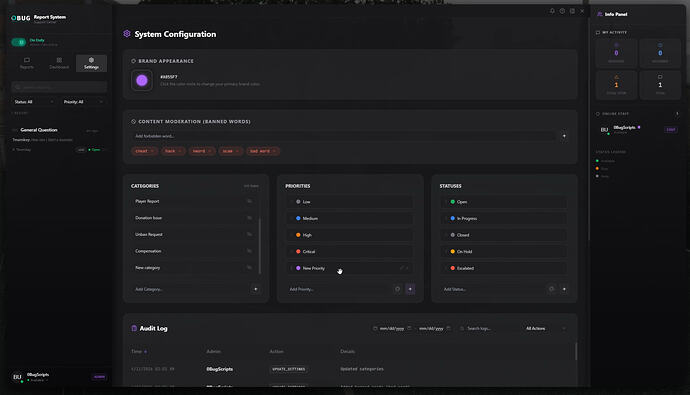Click the notifications bell icon

(552, 11)
